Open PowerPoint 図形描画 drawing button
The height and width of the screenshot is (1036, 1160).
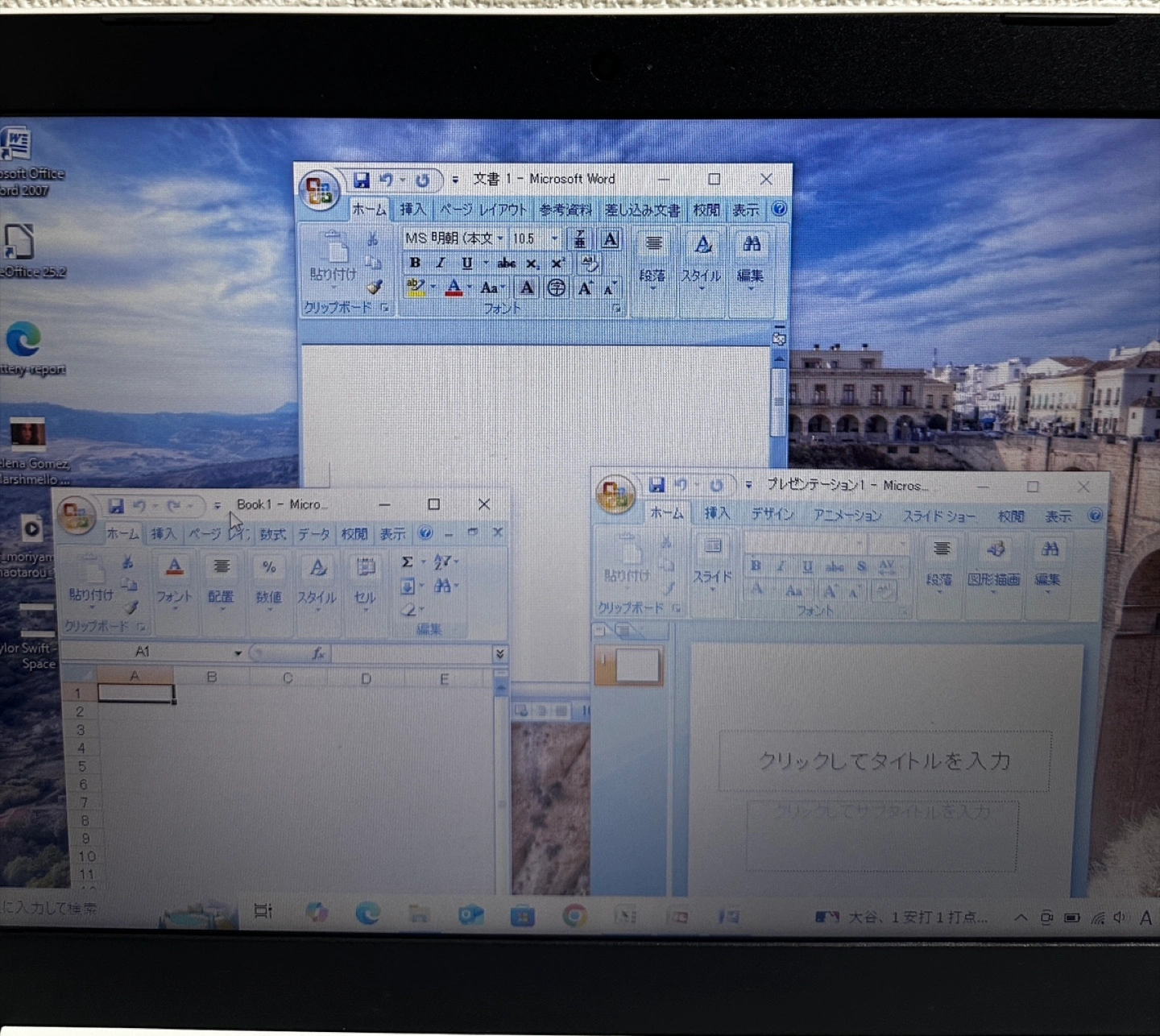pyautogui.click(x=993, y=563)
